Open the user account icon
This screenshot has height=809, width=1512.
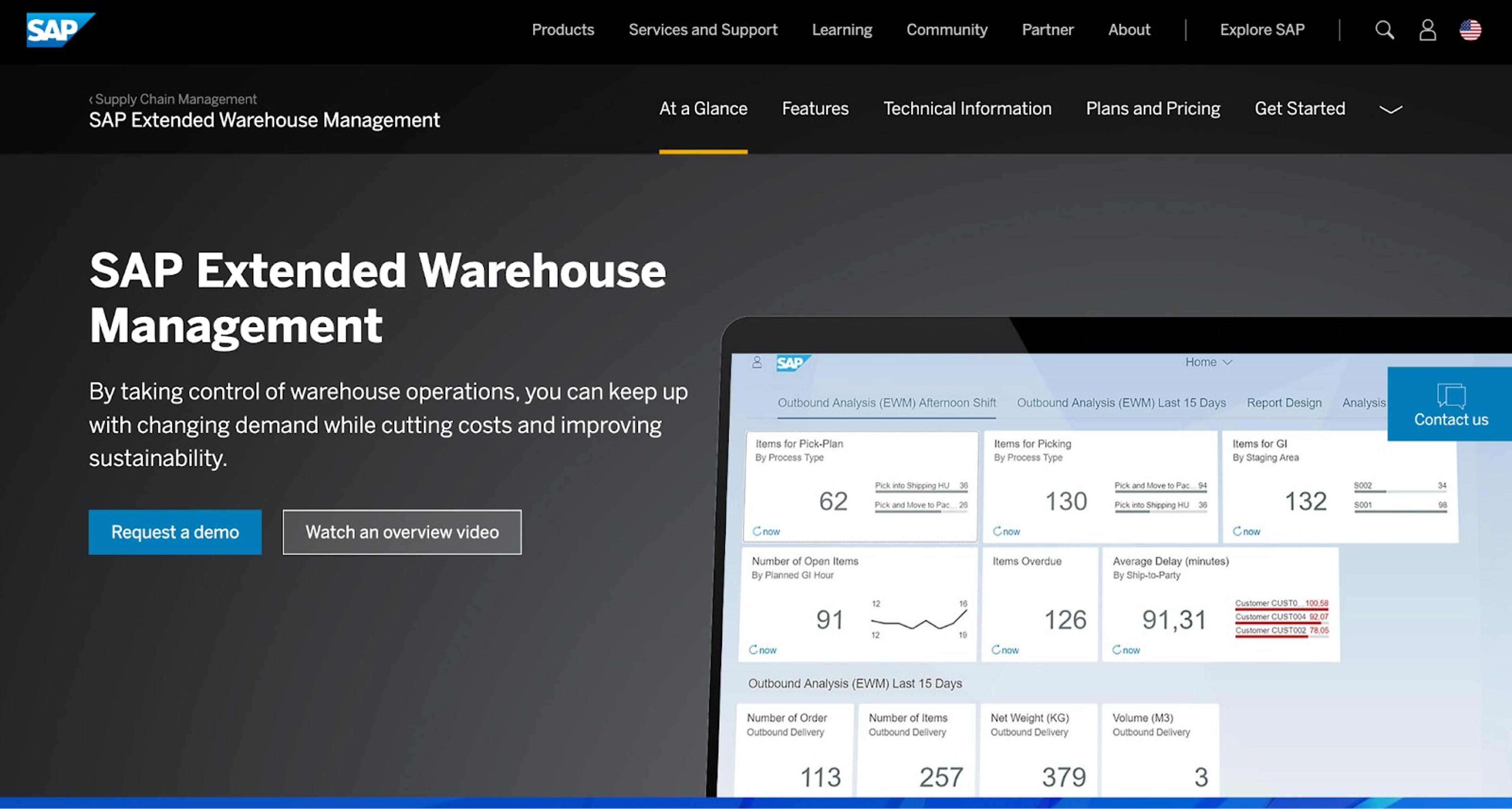tap(1427, 30)
